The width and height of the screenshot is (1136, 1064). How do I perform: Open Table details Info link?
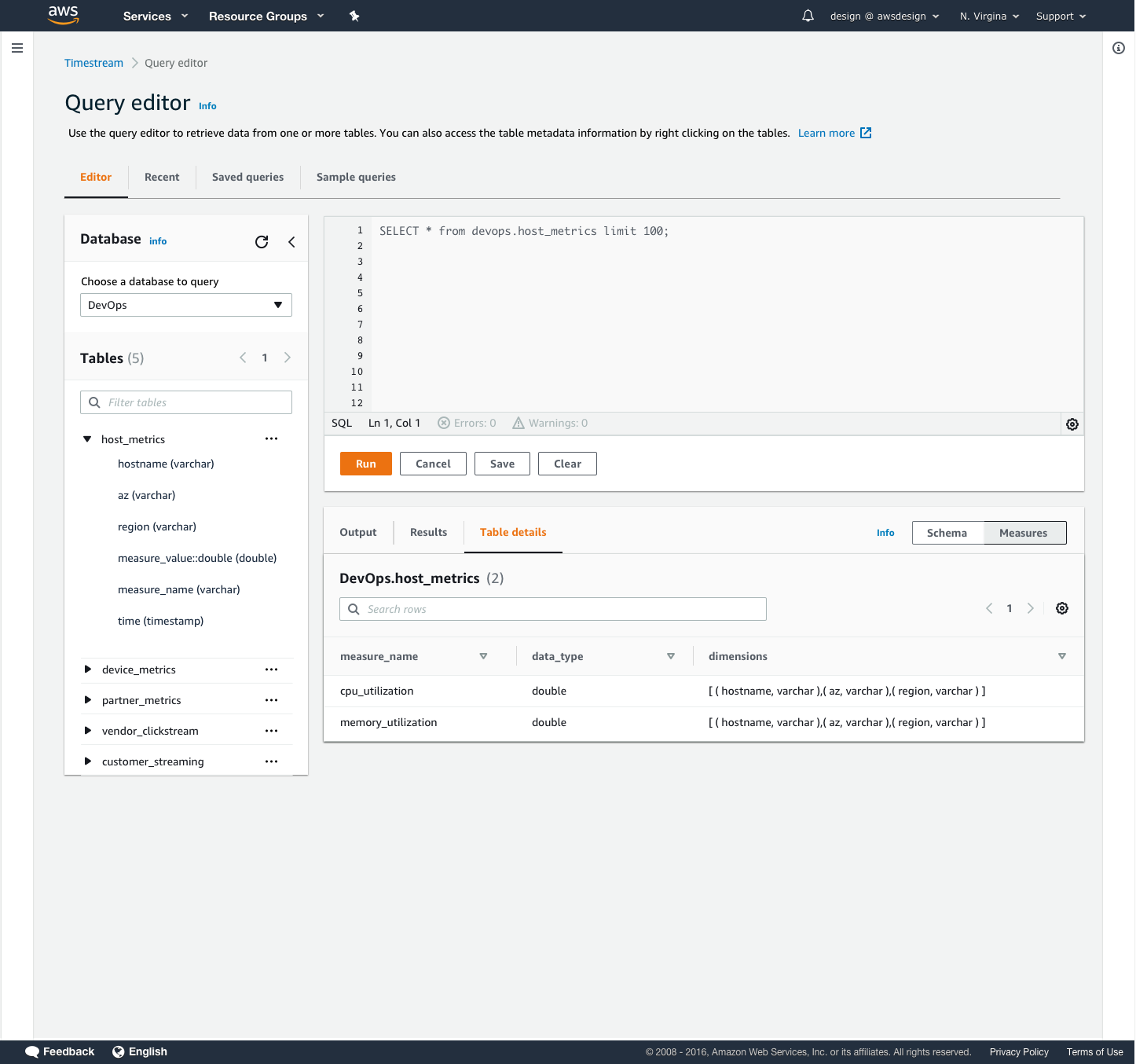(x=885, y=533)
